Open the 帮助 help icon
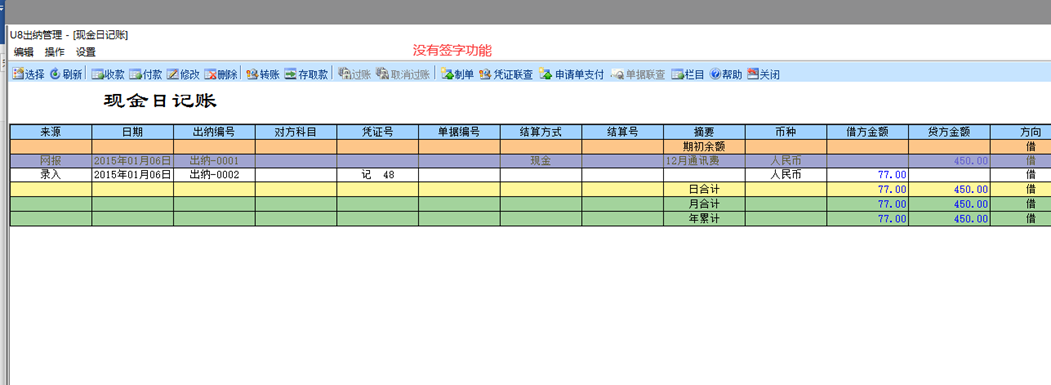1051x385 pixels. (x=726, y=74)
